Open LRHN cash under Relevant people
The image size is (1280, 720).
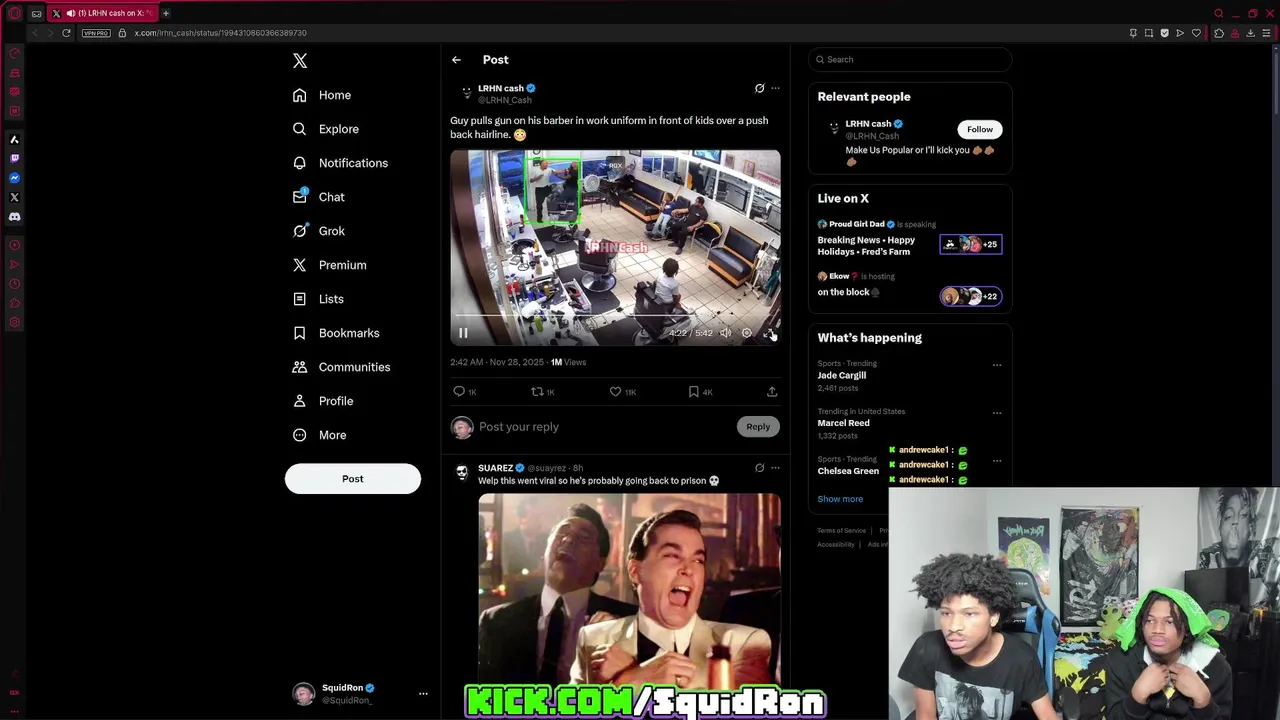(x=868, y=124)
